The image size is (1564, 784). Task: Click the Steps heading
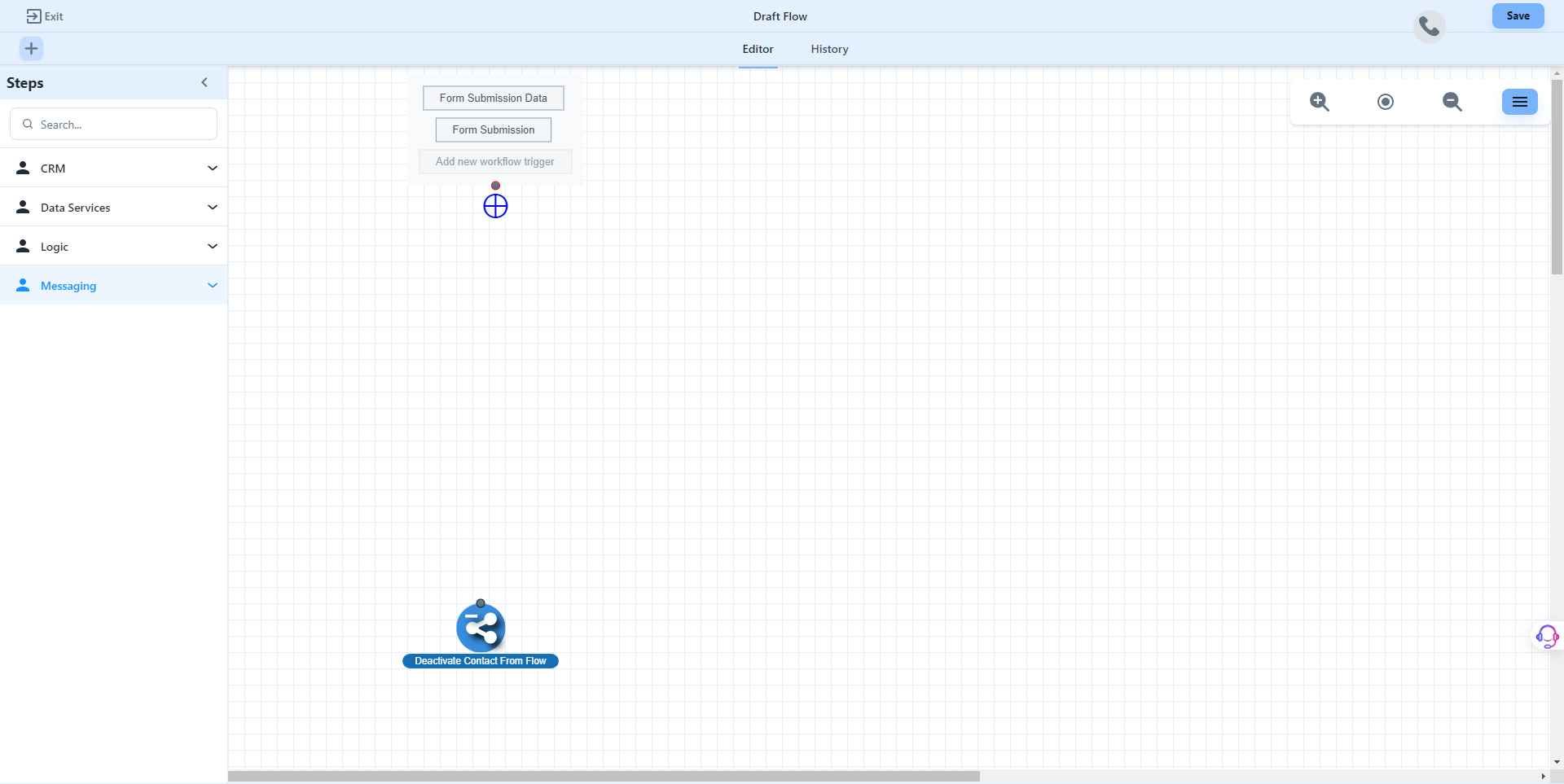tap(25, 83)
